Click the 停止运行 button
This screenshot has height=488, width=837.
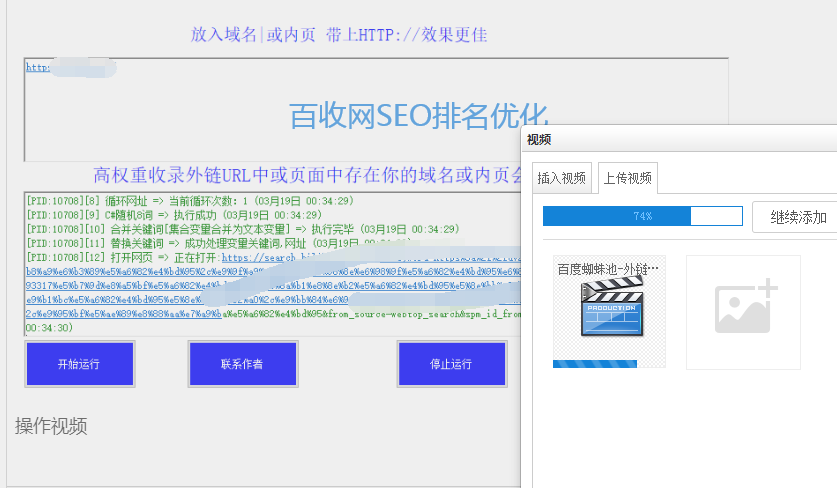(452, 364)
